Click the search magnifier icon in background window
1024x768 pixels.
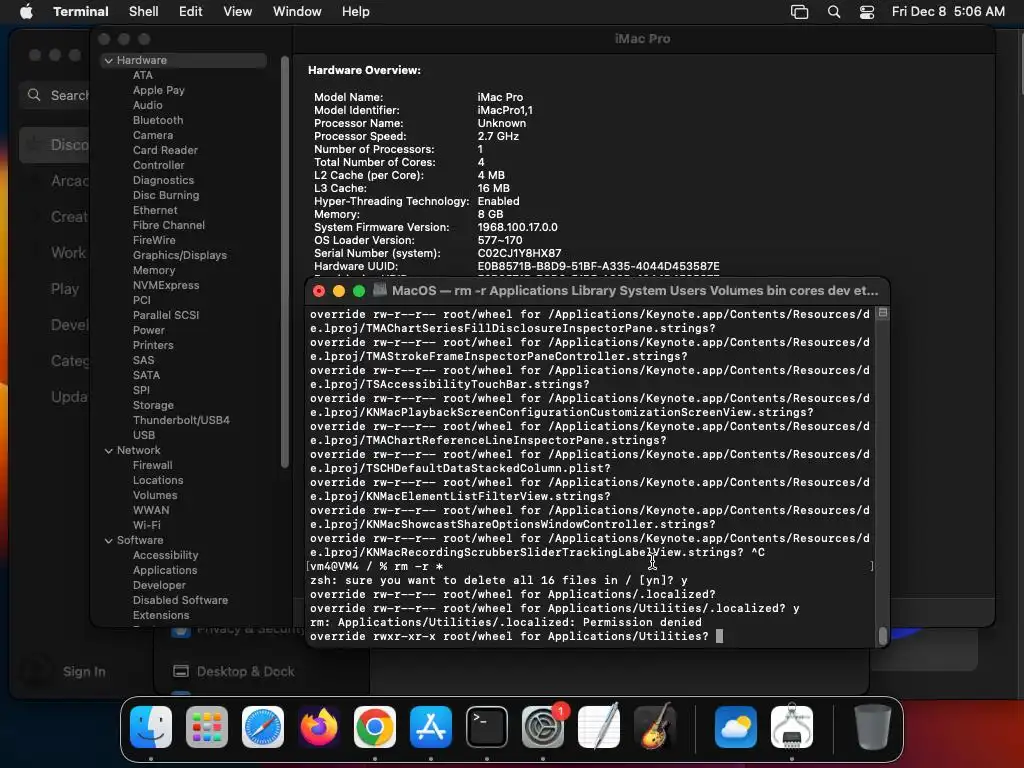34,95
